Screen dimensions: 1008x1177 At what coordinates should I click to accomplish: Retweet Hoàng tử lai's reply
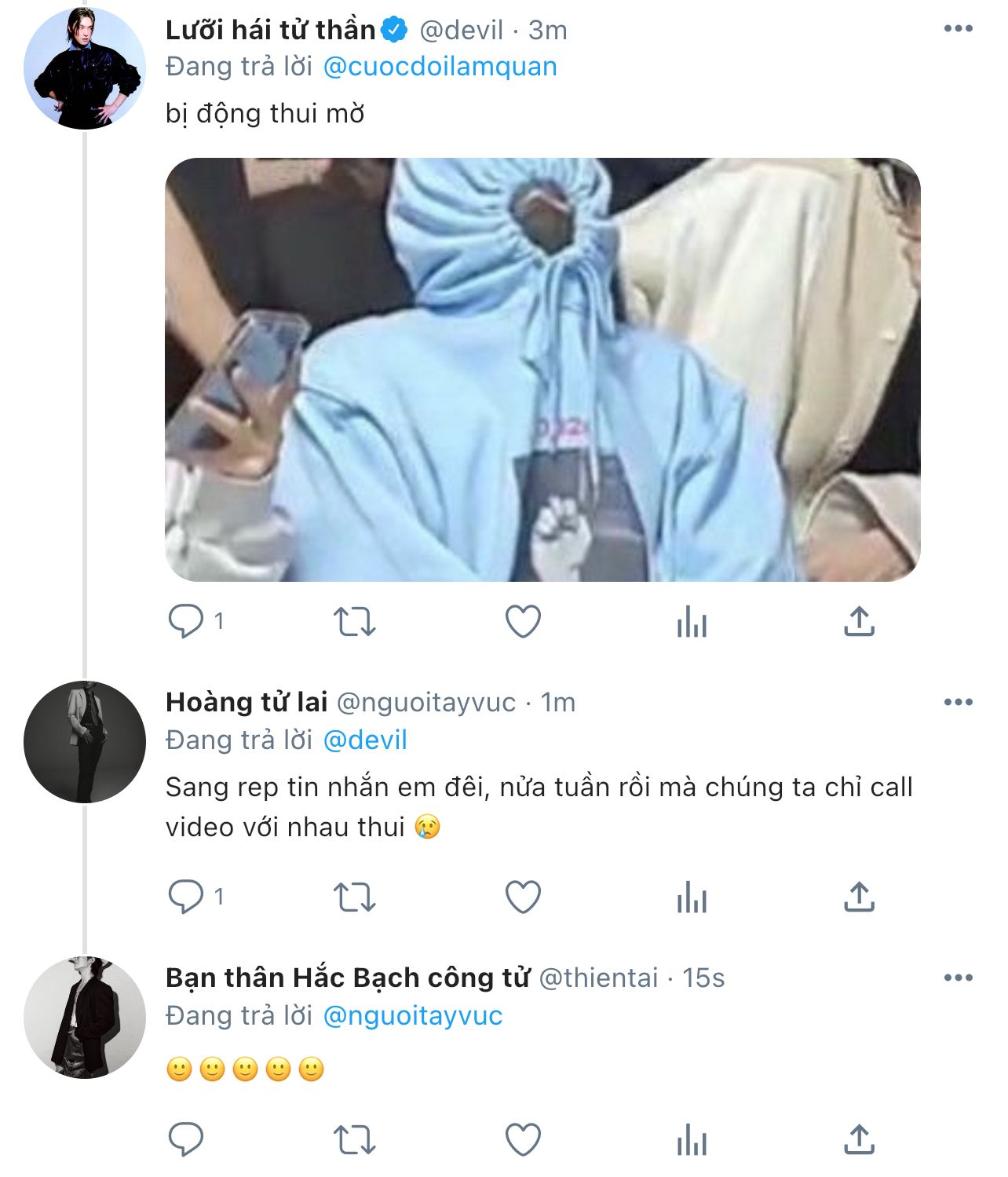click(355, 897)
